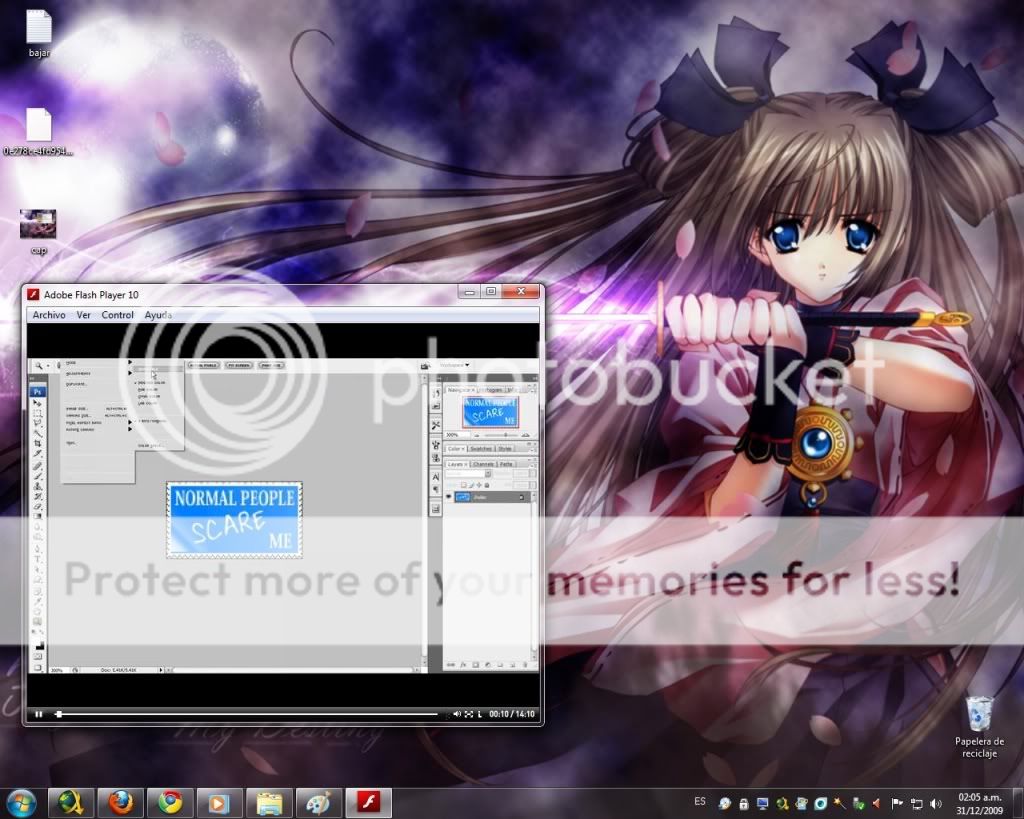Select the Eraser tool
Image resolution: width=1024 pixels, height=819 pixels.
[x=37, y=507]
